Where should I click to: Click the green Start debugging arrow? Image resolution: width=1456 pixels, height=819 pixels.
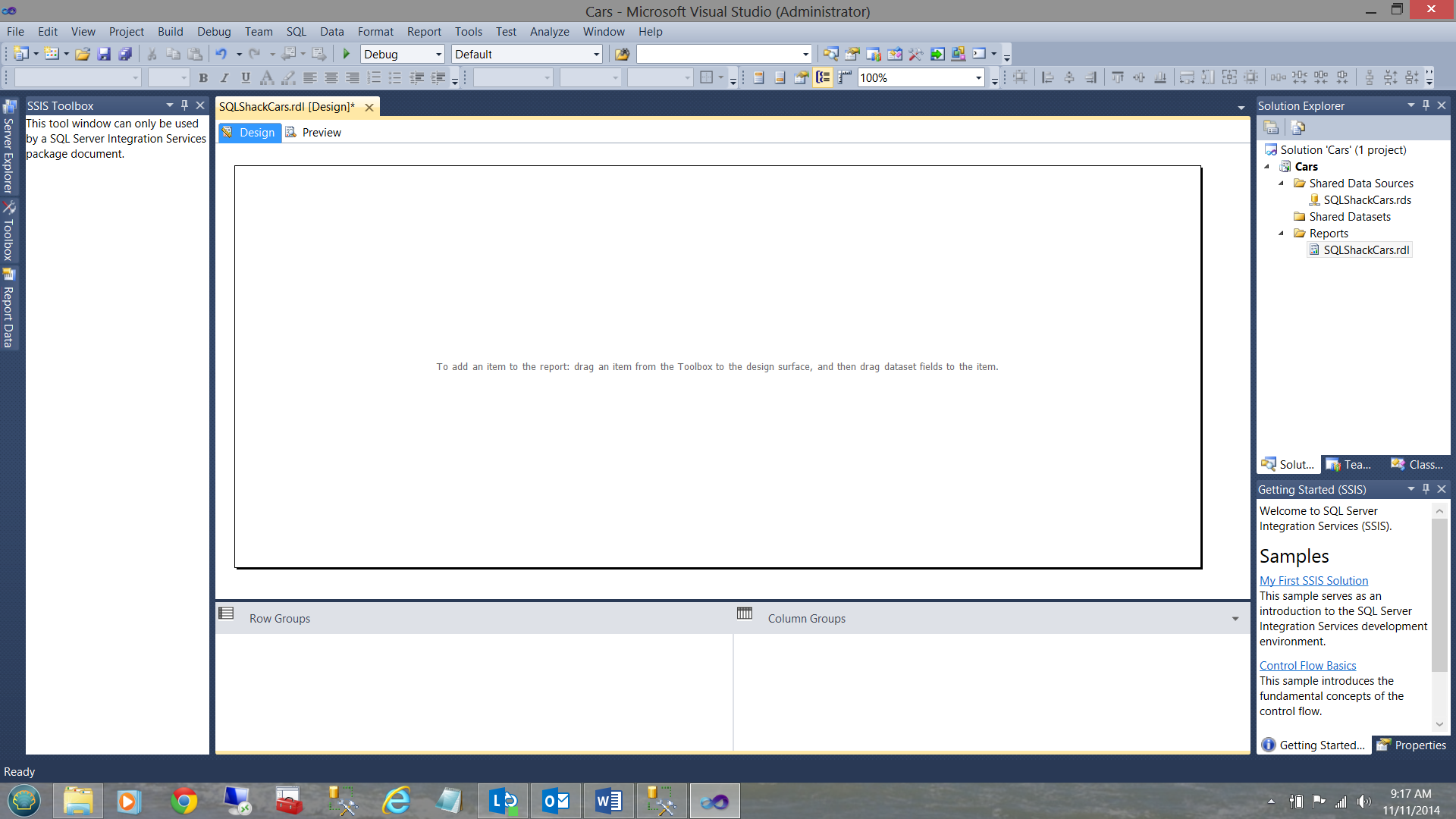(x=347, y=54)
